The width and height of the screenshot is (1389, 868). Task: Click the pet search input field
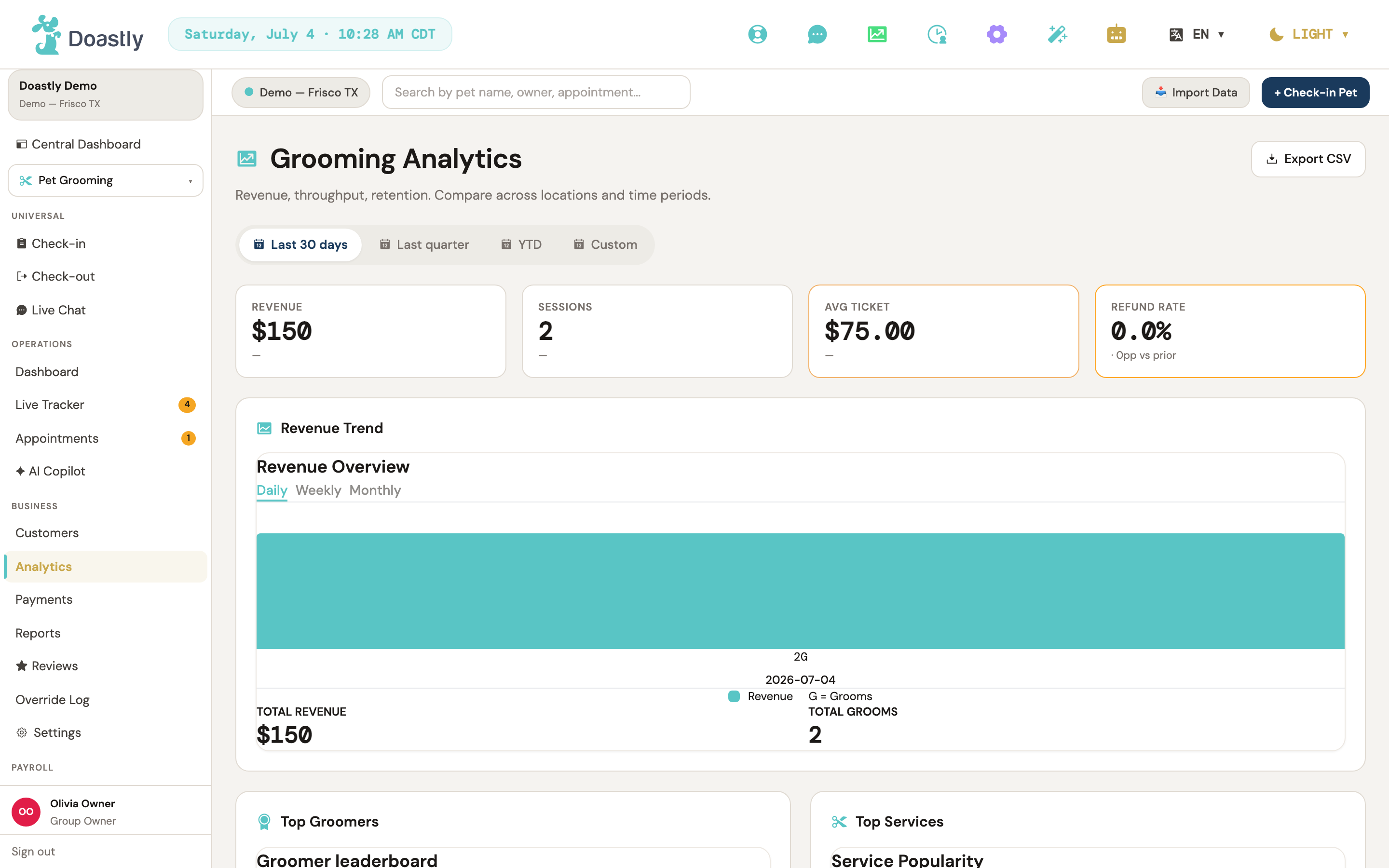535,93
